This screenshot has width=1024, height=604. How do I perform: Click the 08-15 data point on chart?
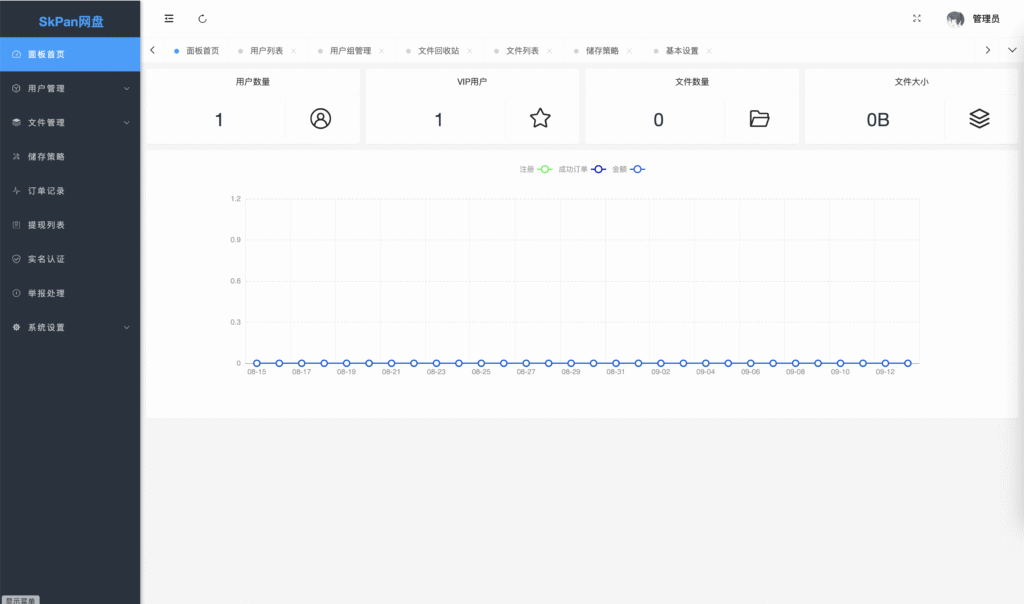(257, 363)
